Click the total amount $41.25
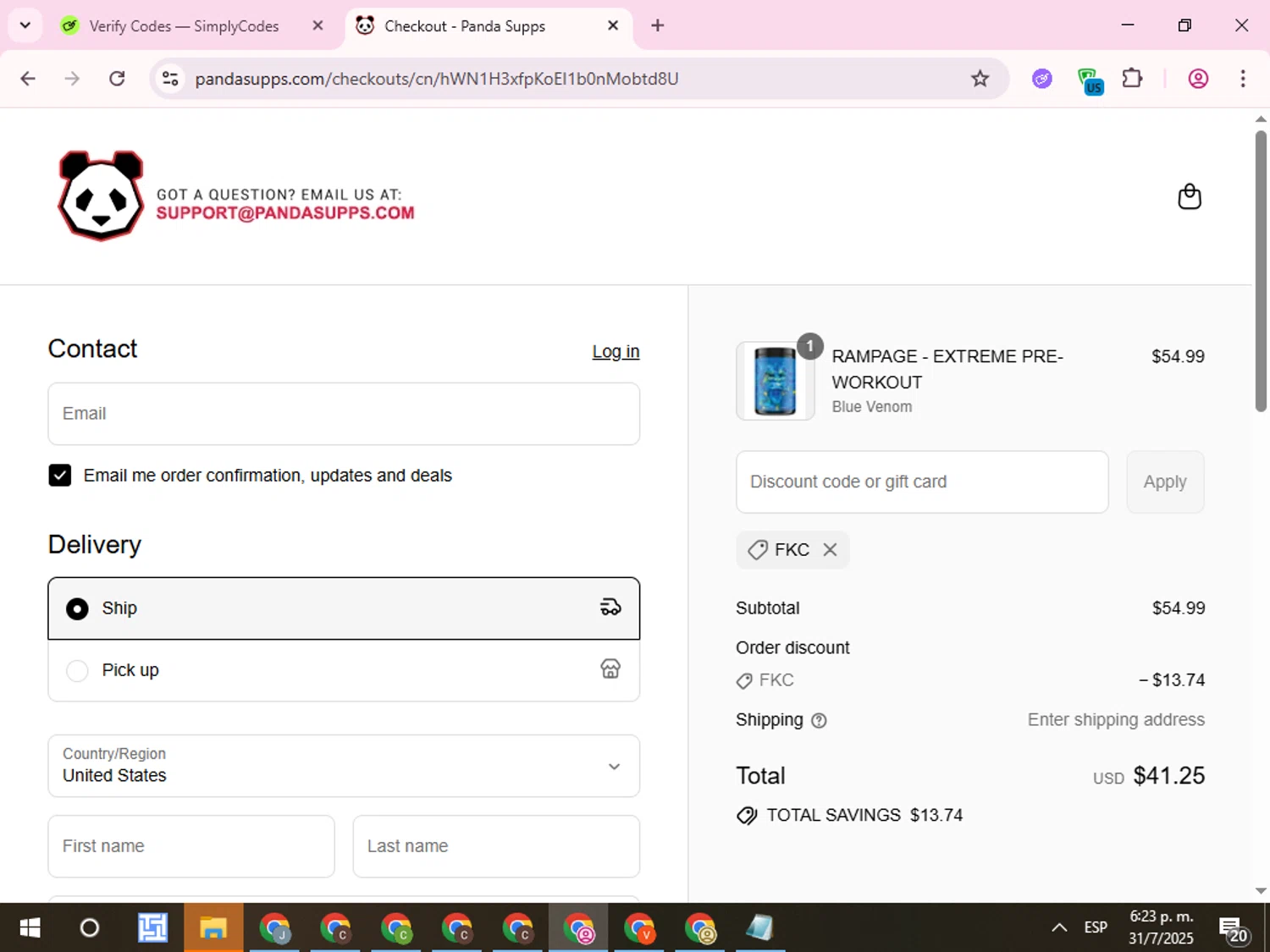Screen dimensions: 1270x952 [1168, 776]
